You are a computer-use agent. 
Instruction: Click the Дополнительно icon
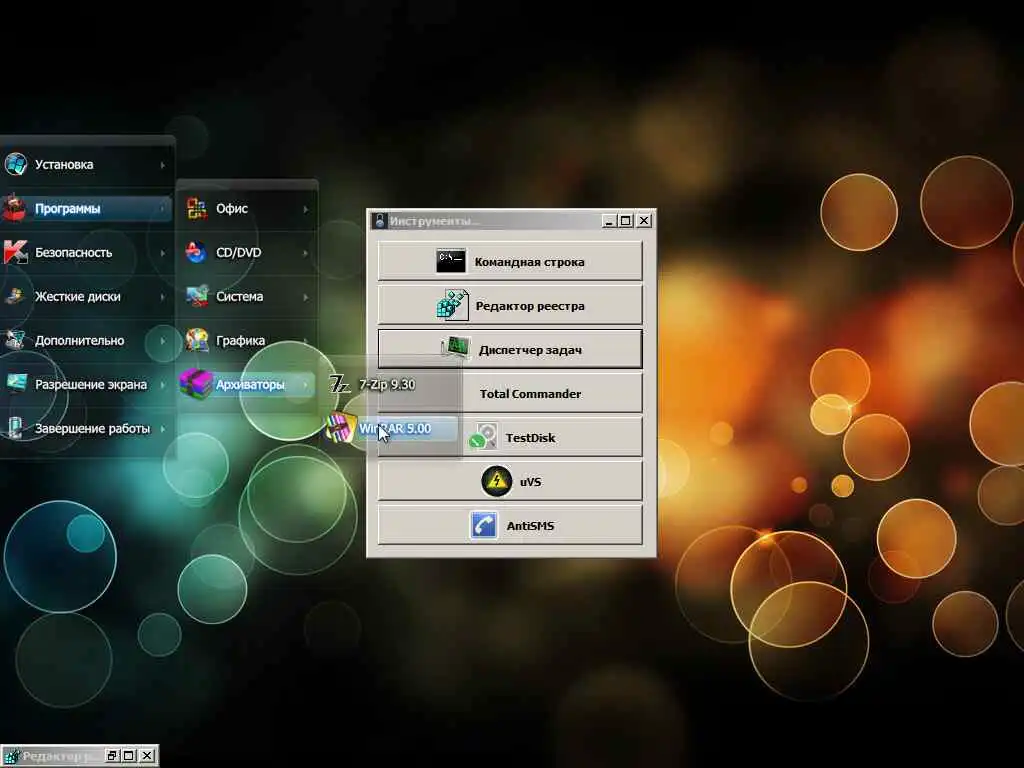(15, 340)
